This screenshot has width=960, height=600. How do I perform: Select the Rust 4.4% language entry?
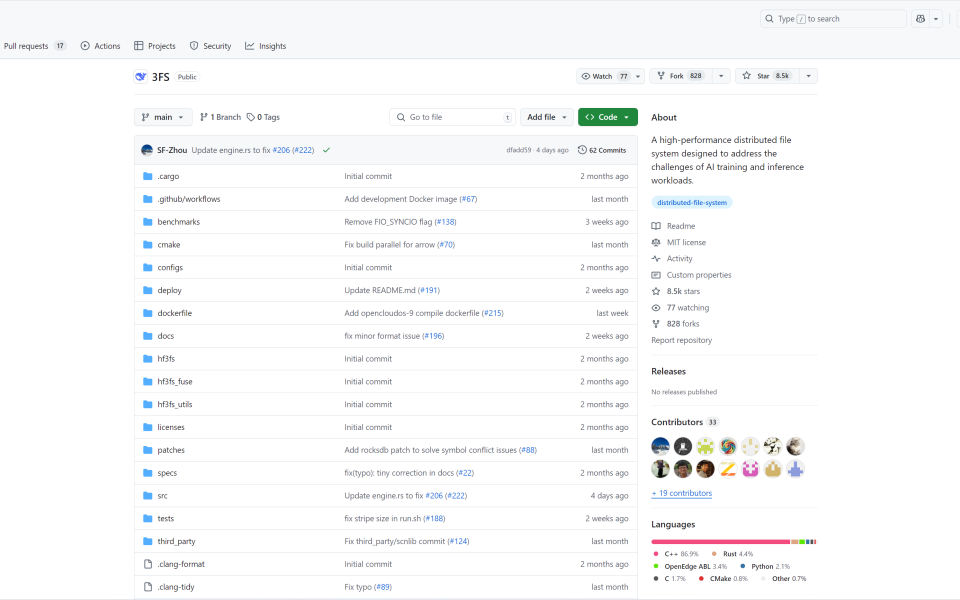pos(732,554)
